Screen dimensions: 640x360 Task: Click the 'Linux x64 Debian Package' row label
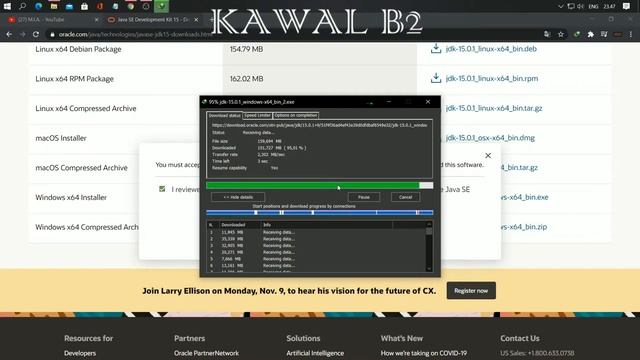[78, 49]
